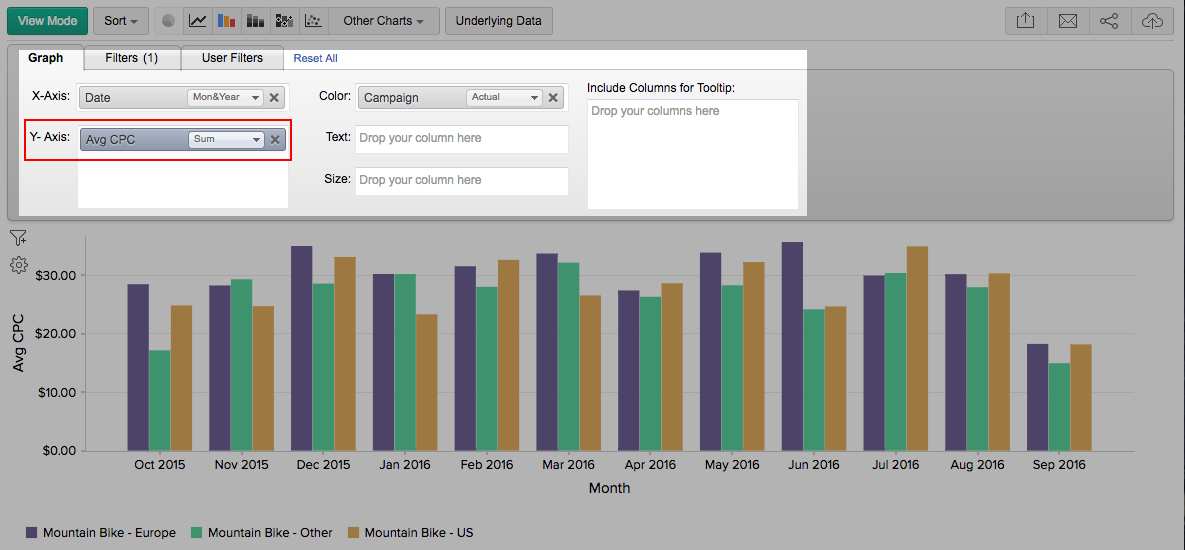Click the cloud upload publish icon

(1152, 21)
